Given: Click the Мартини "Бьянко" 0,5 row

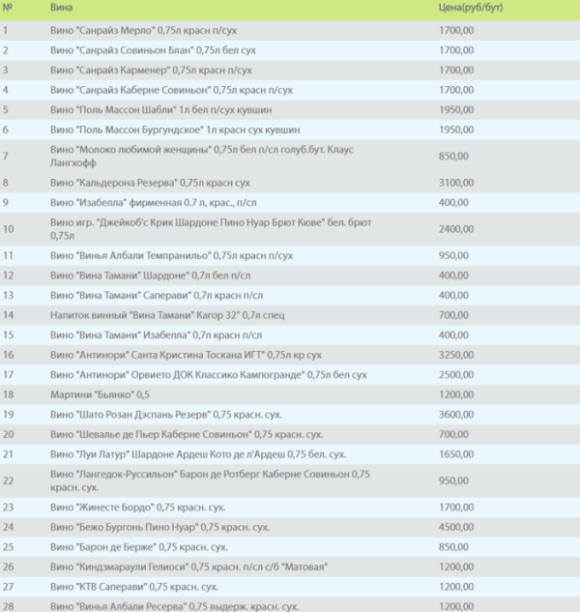Looking at the screenshot, I should [x=290, y=395].
